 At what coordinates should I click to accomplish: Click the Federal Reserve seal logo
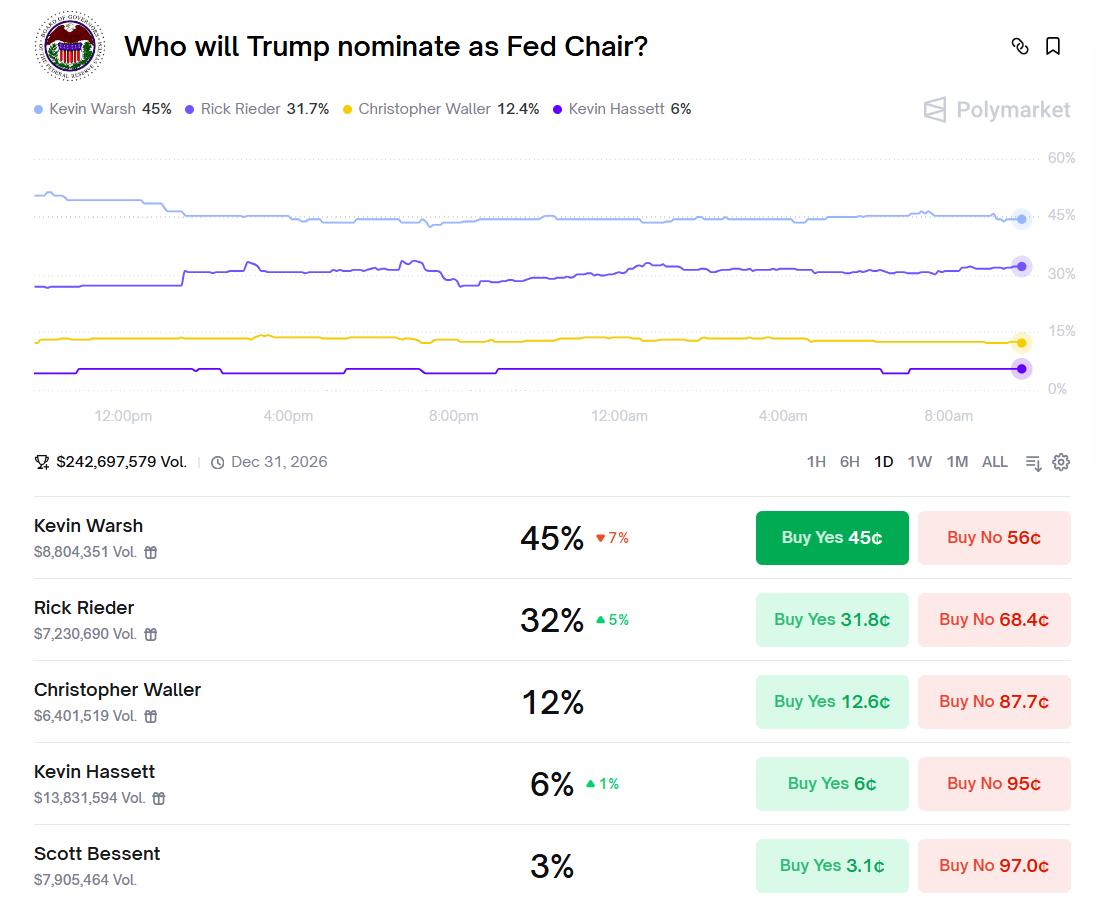pyautogui.click(x=69, y=47)
